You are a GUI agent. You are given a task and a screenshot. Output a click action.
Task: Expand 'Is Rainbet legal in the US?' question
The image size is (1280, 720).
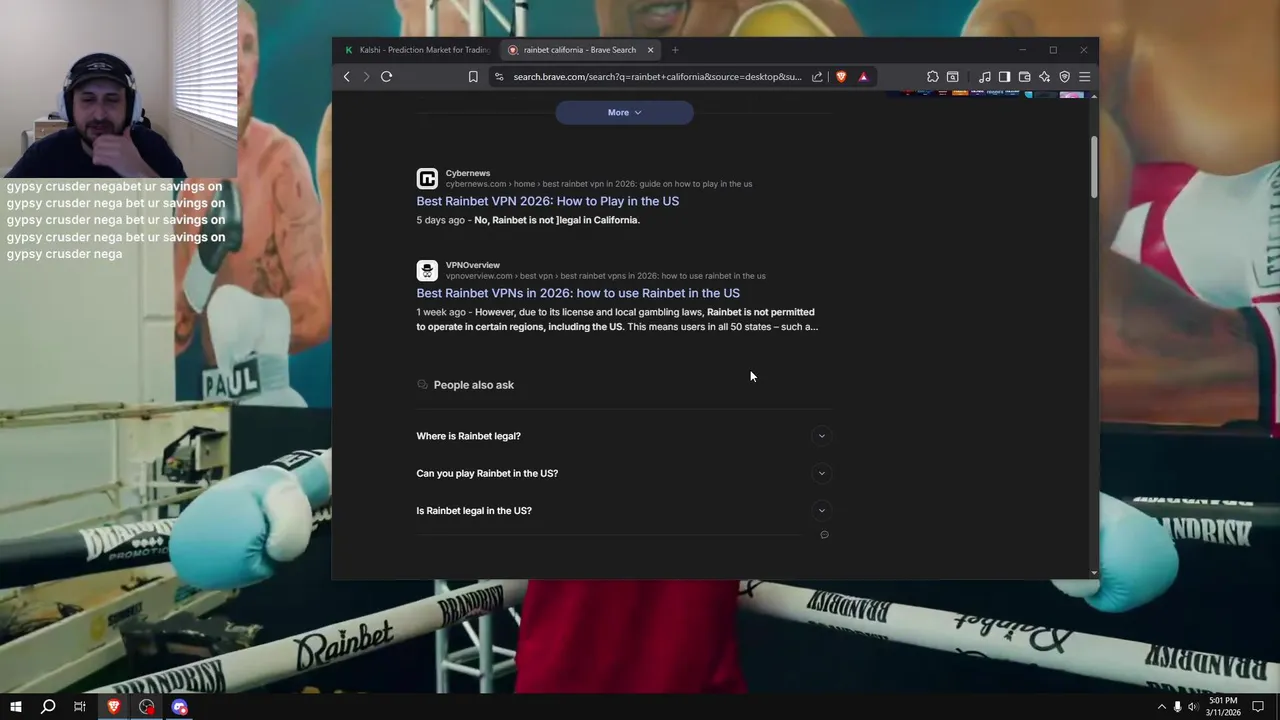pyautogui.click(x=623, y=510)
